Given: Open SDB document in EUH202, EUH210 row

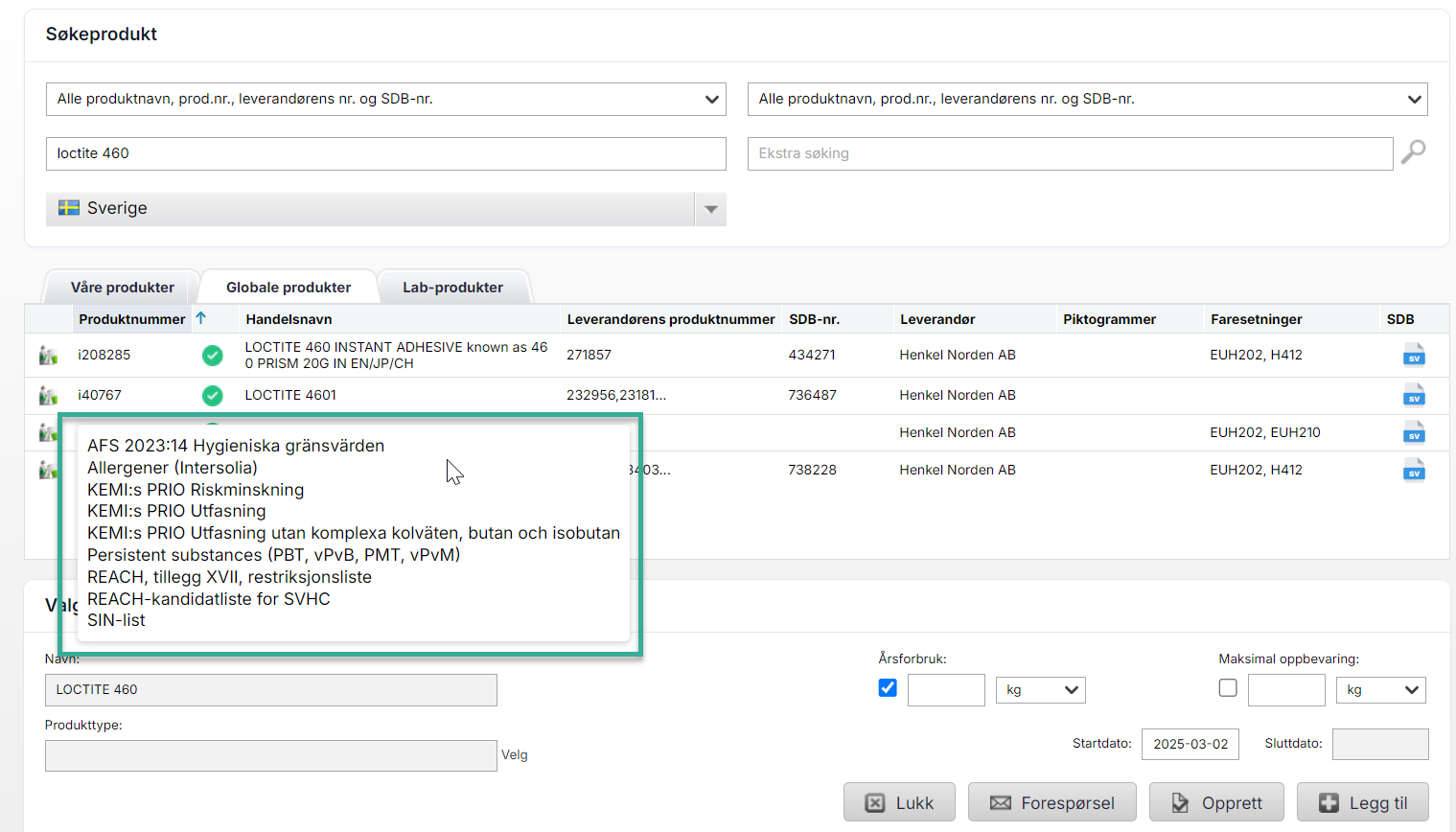Looking at the screenshot, I should coord(1414,432).
